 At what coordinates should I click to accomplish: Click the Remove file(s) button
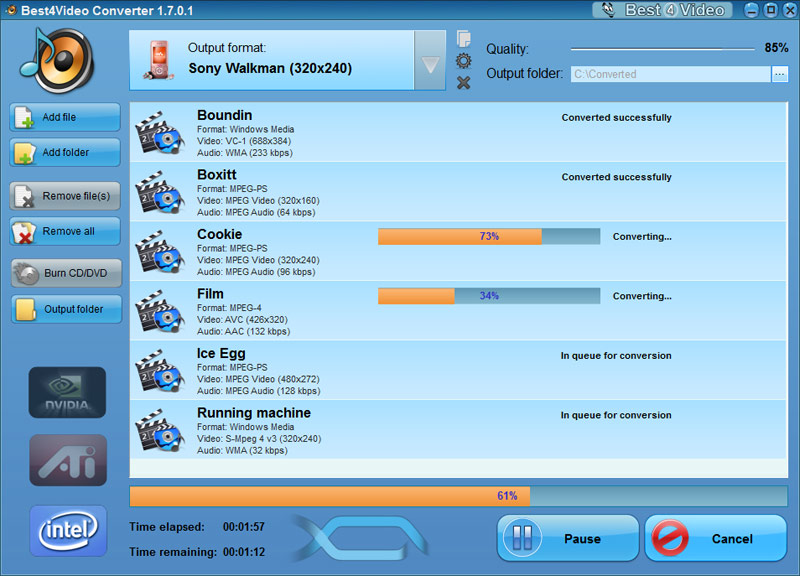[65, 196]
